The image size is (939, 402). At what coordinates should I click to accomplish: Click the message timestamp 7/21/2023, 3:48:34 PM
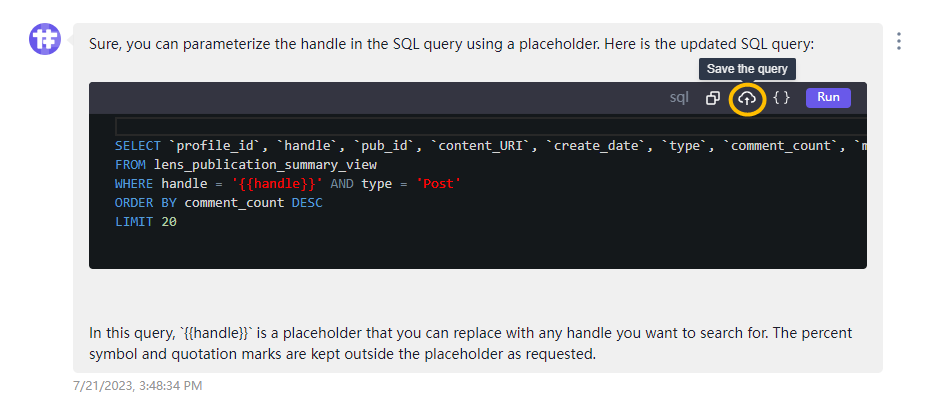137,385
